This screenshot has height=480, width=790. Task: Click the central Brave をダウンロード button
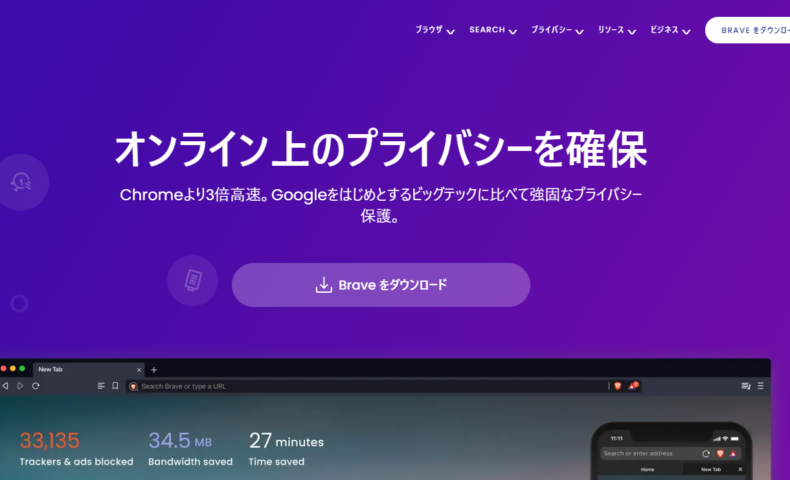(x=381, y=285)
